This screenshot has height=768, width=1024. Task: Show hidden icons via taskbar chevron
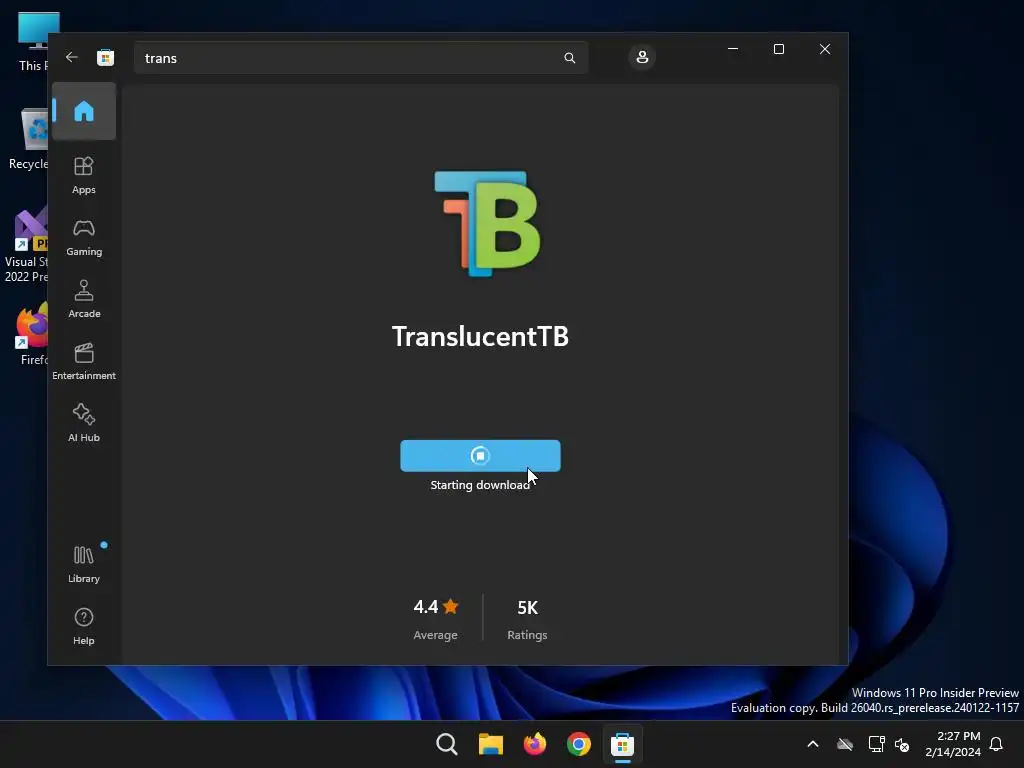click(x=813, y=744)
